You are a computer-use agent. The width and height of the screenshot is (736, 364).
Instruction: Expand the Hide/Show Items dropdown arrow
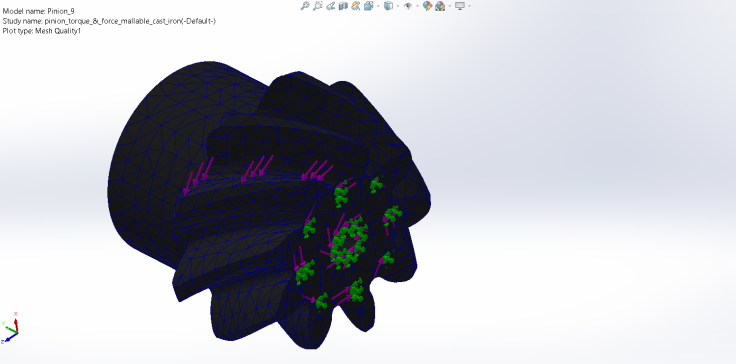point(418,6)
